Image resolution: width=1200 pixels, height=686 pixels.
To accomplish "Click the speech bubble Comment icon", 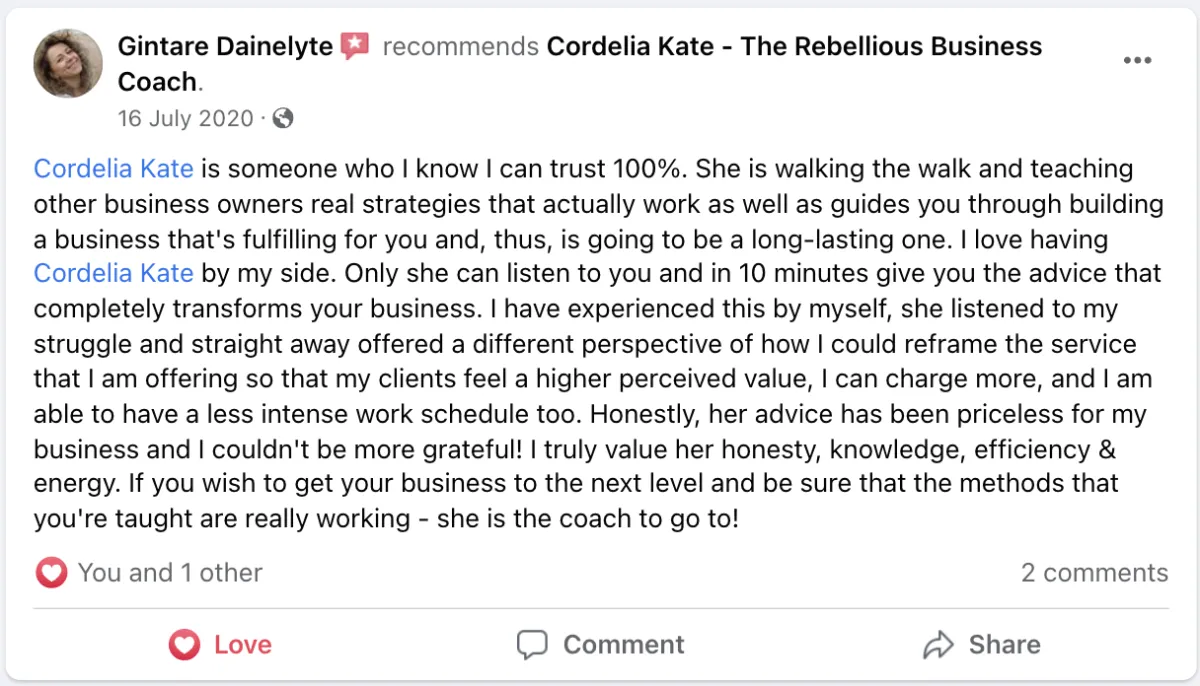I will click(x=532, y=645).
